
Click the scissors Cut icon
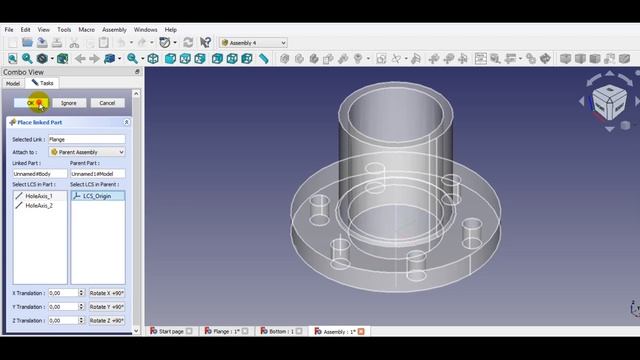74,42
